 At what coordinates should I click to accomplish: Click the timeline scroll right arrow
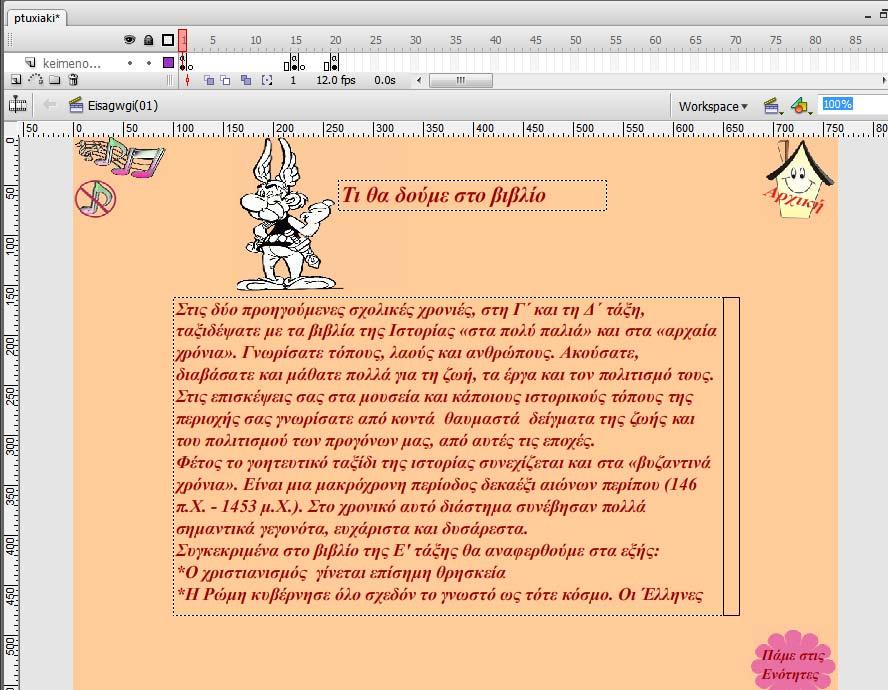[x=884, y=80]
